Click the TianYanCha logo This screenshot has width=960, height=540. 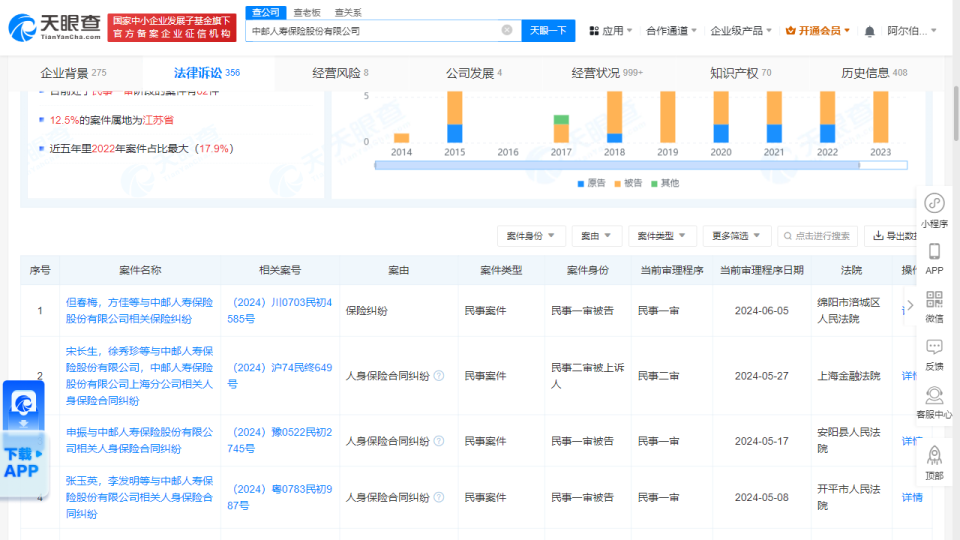point(55,28)
